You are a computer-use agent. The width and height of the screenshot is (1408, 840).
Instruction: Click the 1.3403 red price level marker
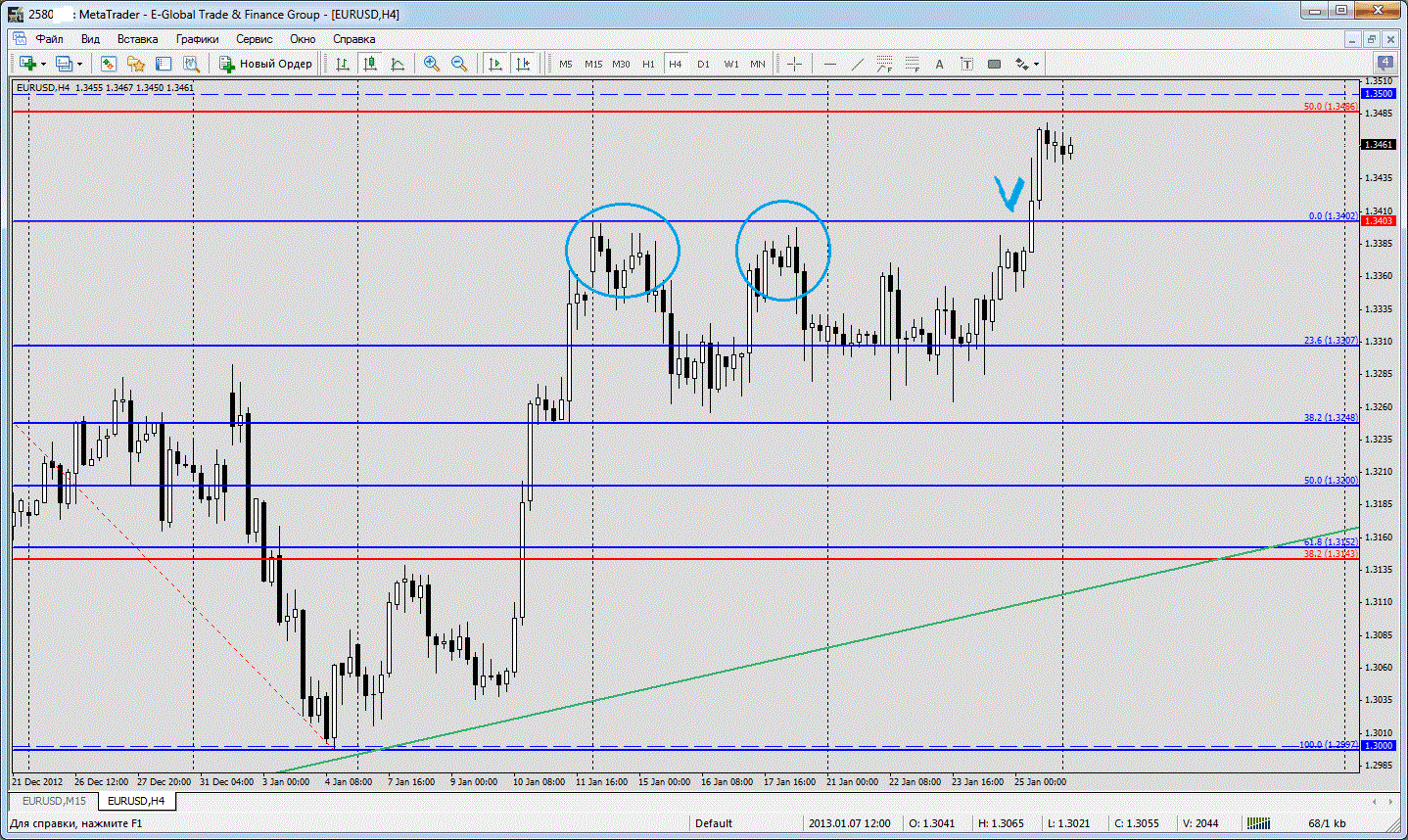coord(1378,221)
